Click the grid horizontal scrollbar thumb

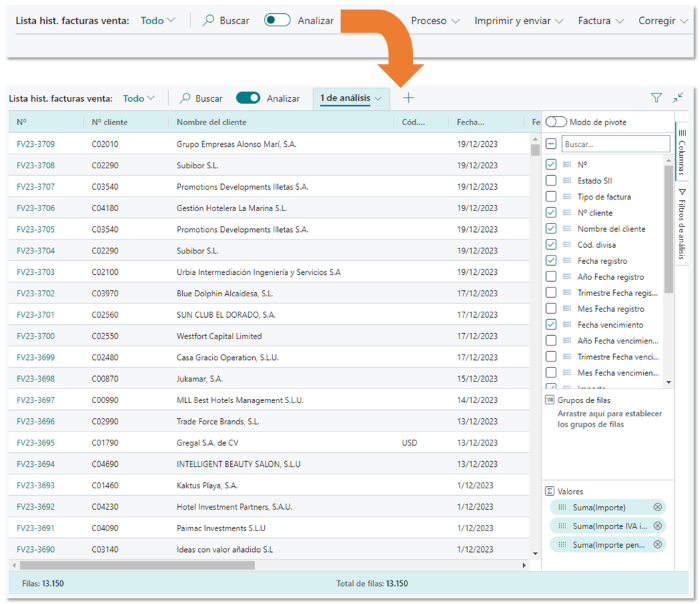137,565
